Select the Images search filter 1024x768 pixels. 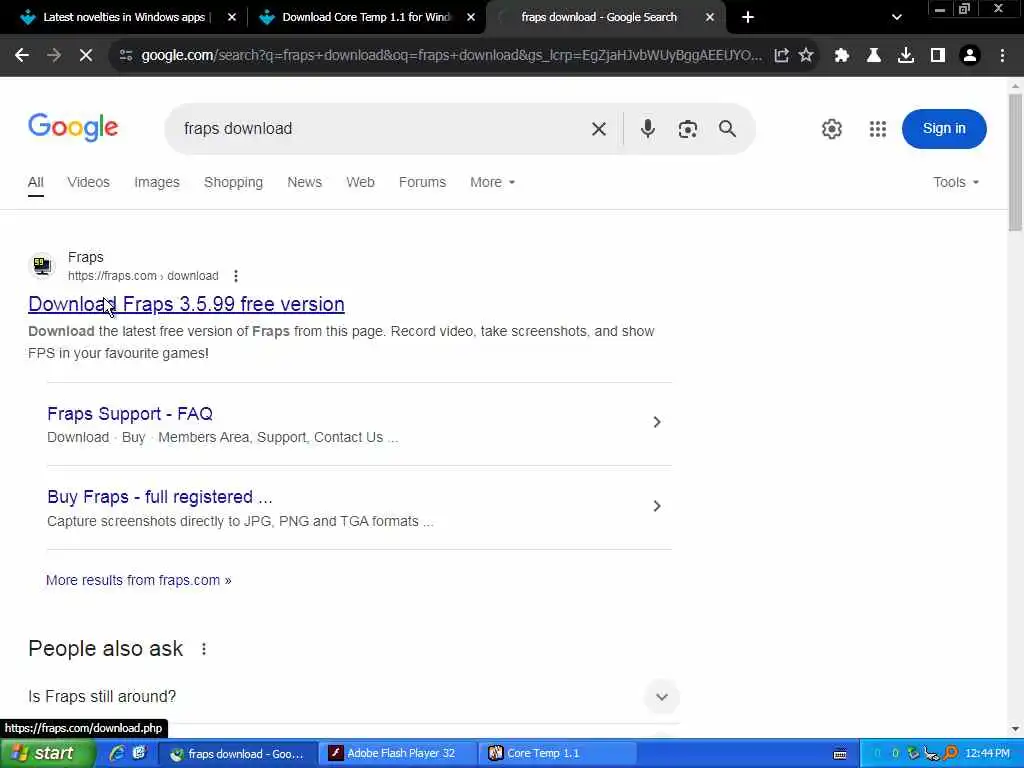(x=157, y=182)
